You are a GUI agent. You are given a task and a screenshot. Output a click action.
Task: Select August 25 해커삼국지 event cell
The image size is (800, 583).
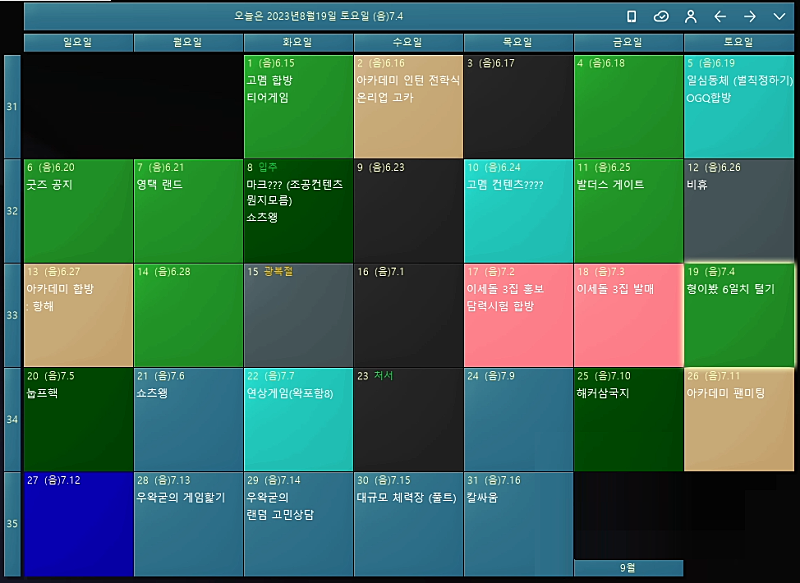coord(628,419)
